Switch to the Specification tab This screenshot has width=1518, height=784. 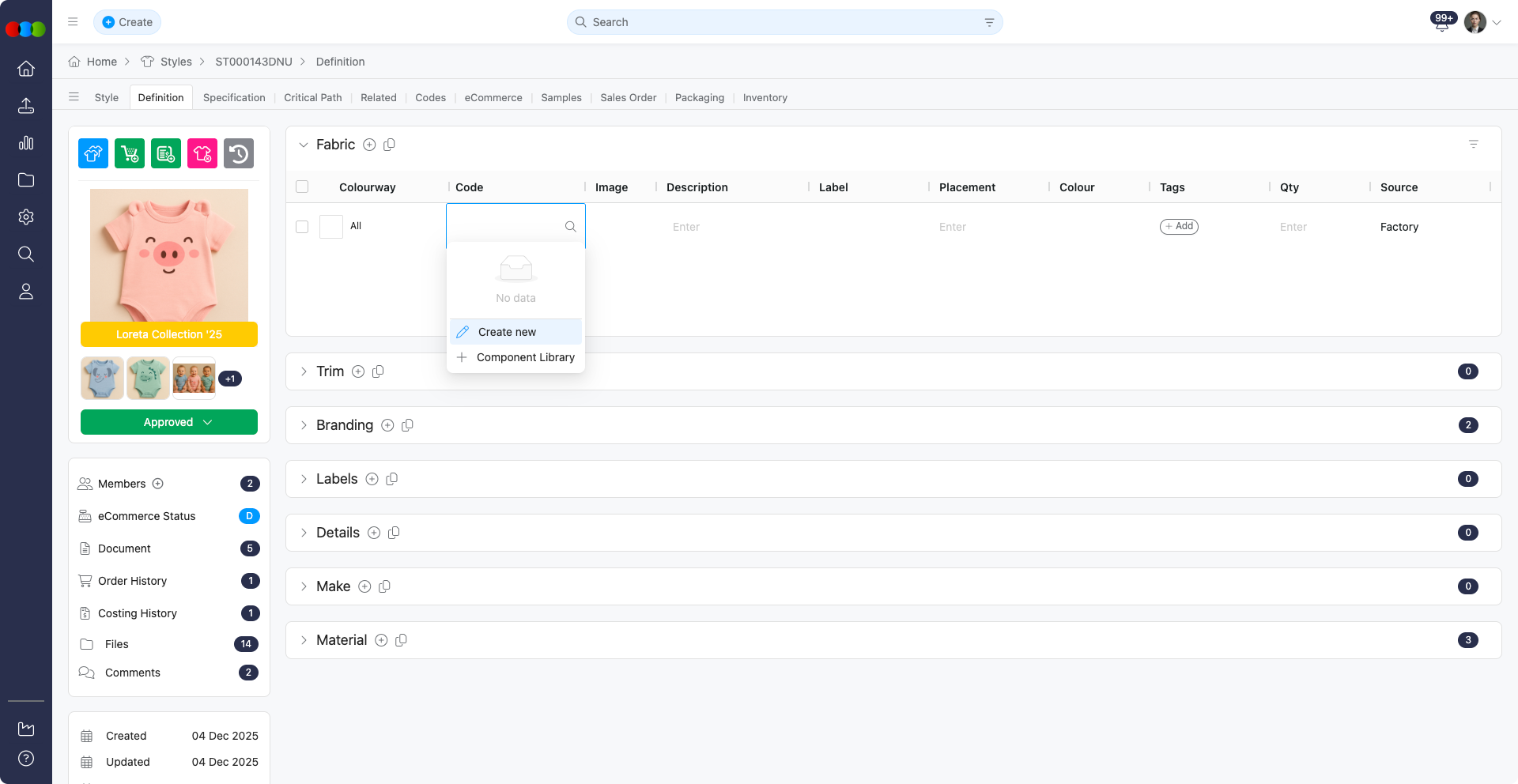[x=234, y=98]
